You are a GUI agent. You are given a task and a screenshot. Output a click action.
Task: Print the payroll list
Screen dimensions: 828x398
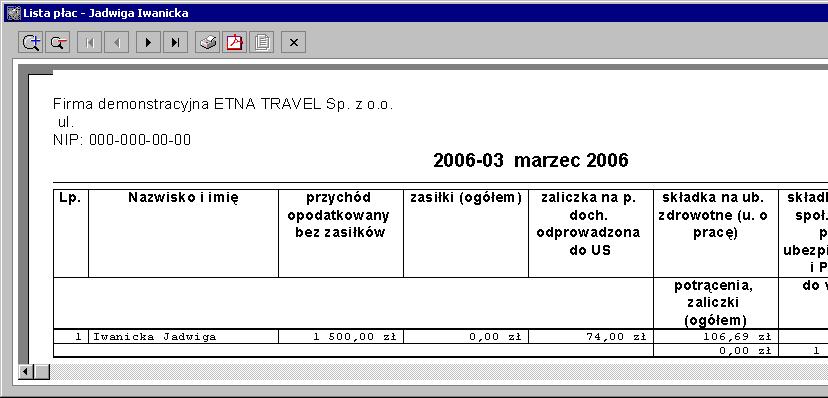pos(208,43)
